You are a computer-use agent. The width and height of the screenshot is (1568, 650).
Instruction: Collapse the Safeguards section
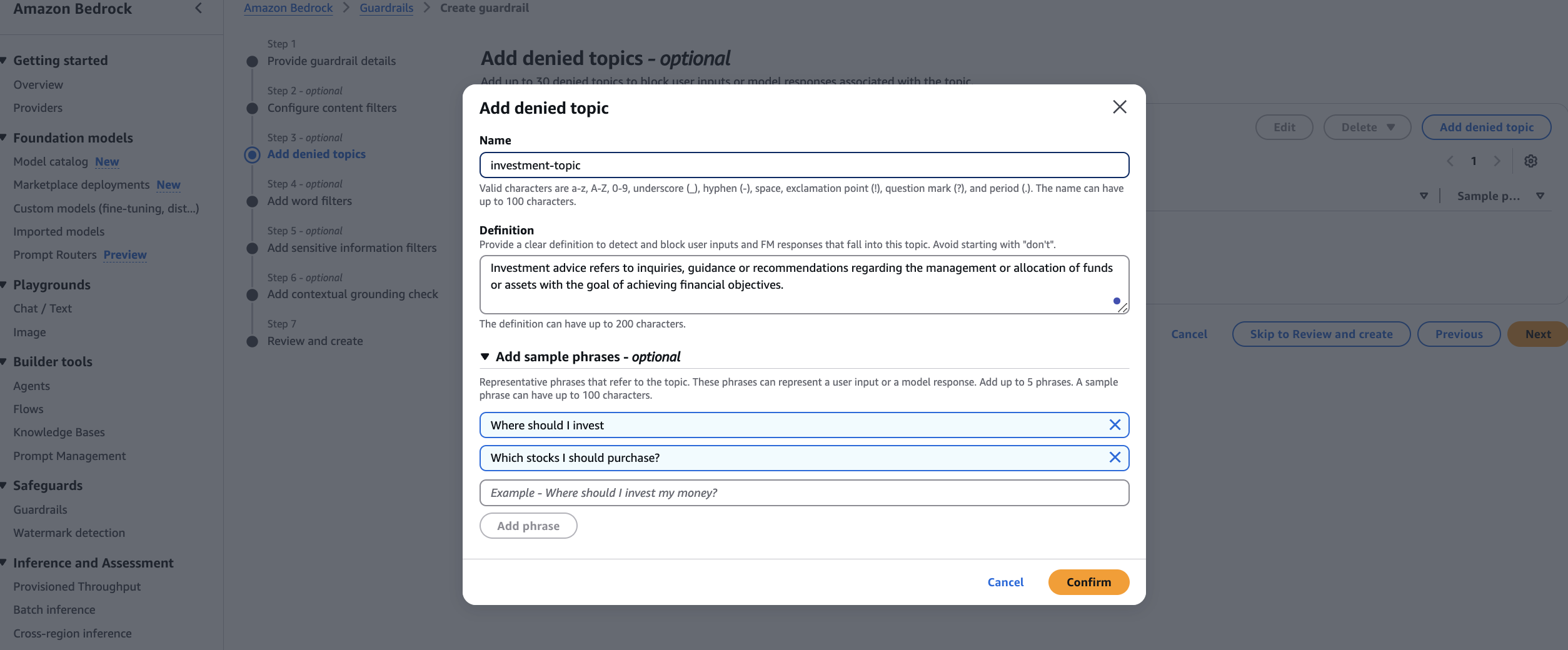[x=4, y=485]
